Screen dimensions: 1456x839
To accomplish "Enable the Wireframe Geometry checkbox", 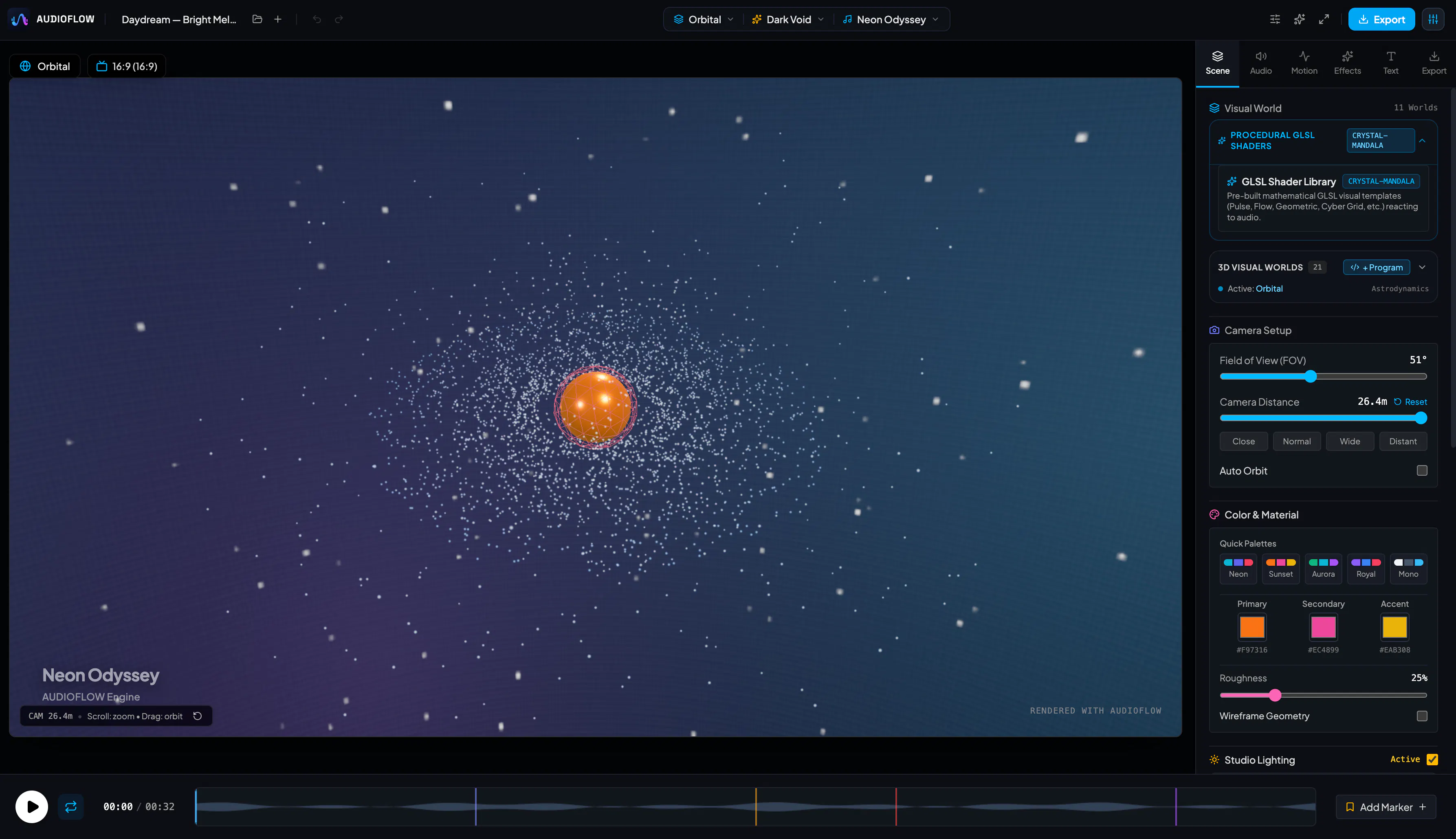I will coord(1422,716).
